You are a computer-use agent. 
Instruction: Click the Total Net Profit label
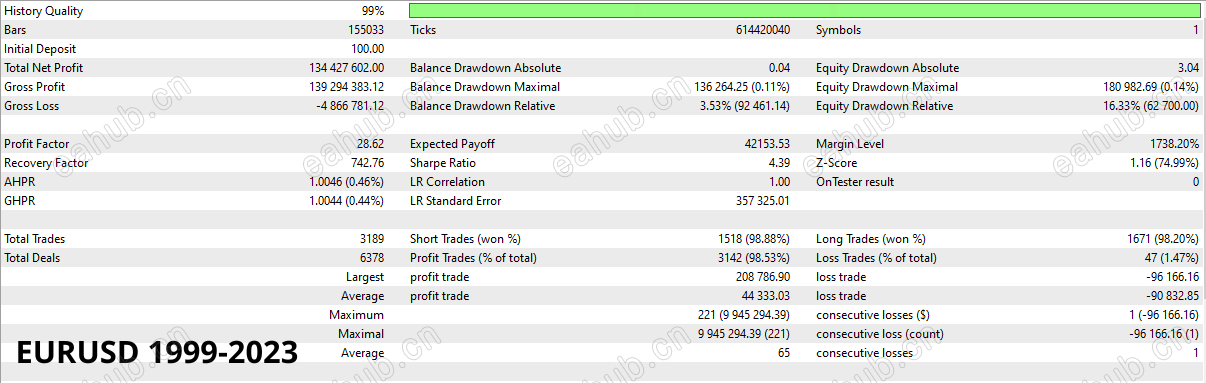(44, 68)
